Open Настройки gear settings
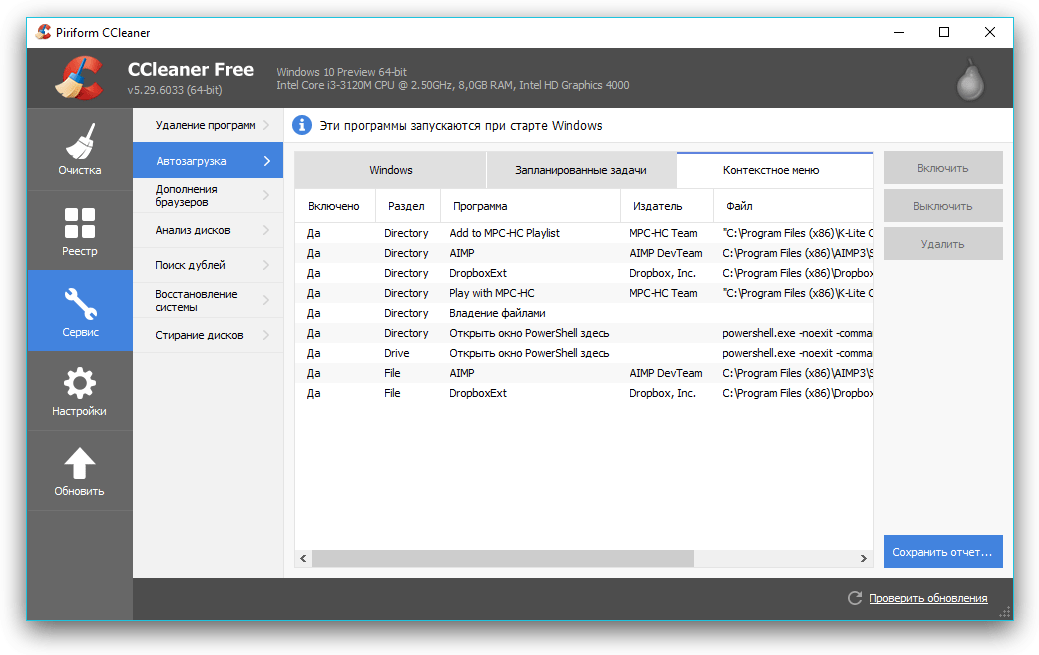This screenshot has width=1039, height=655. click(79, 391)
